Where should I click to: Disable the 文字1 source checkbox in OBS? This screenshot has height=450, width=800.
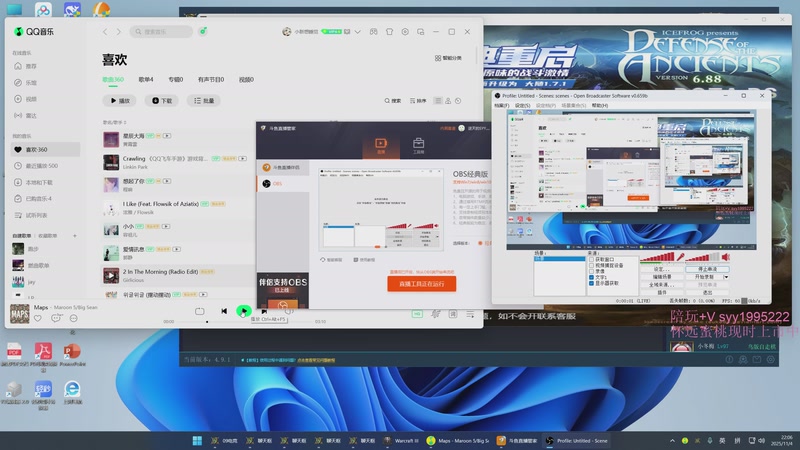pos(592,277)
